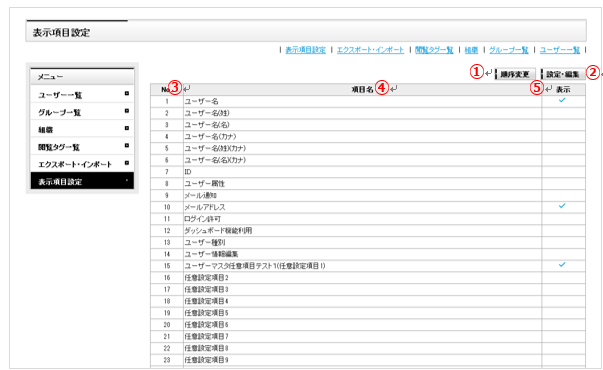Click the 任意設定項目5 item name
Viewport: 603px width, 370px height.
click(207, 313)
